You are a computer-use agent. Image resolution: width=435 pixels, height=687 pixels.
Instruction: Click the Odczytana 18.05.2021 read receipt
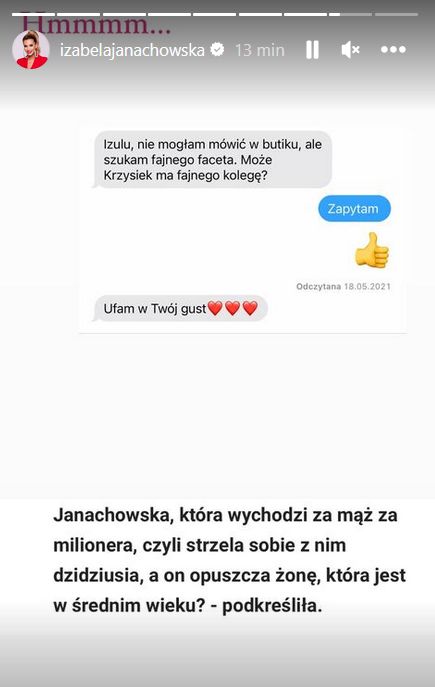pos(343,287)
